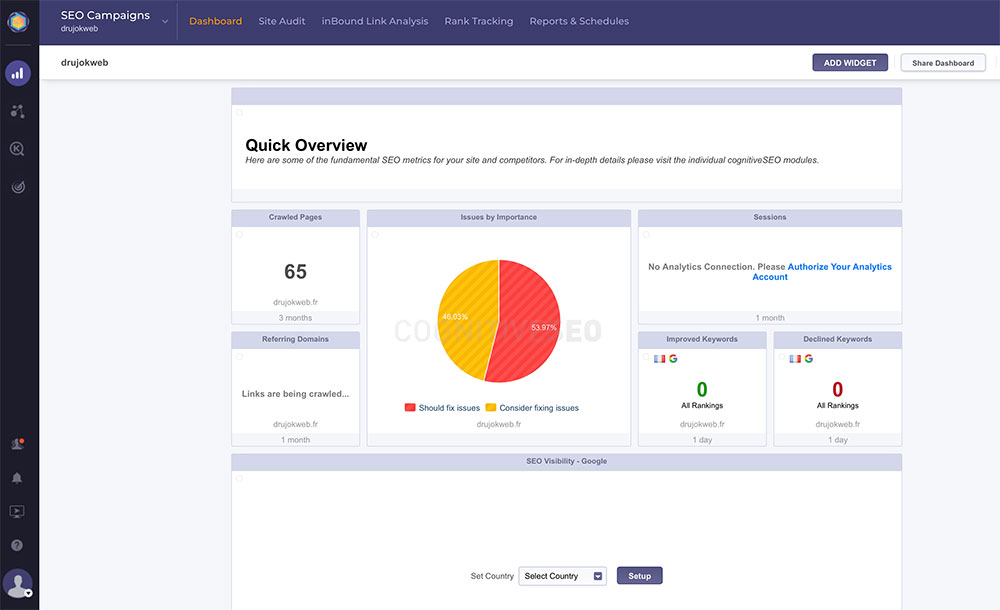Click the Declined Keywords widget header

click(837, 339)
